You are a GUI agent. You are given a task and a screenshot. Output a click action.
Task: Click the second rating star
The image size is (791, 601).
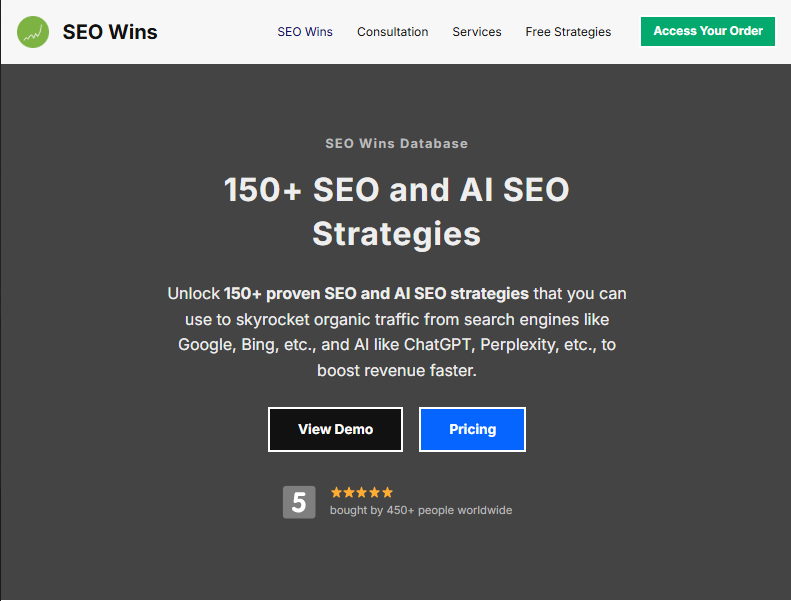(x=349, y=492)
